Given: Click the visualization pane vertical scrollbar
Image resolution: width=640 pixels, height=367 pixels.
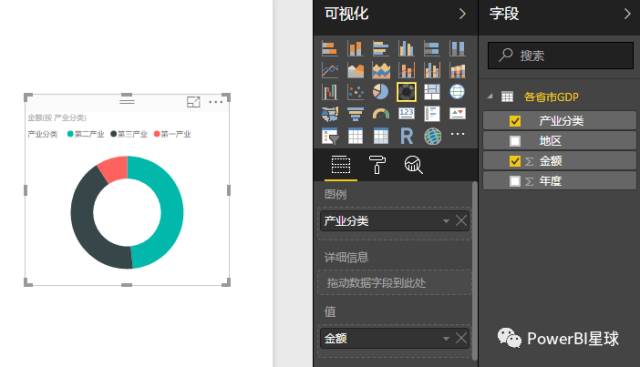Looking at the screenshot, I should point(475,271).
